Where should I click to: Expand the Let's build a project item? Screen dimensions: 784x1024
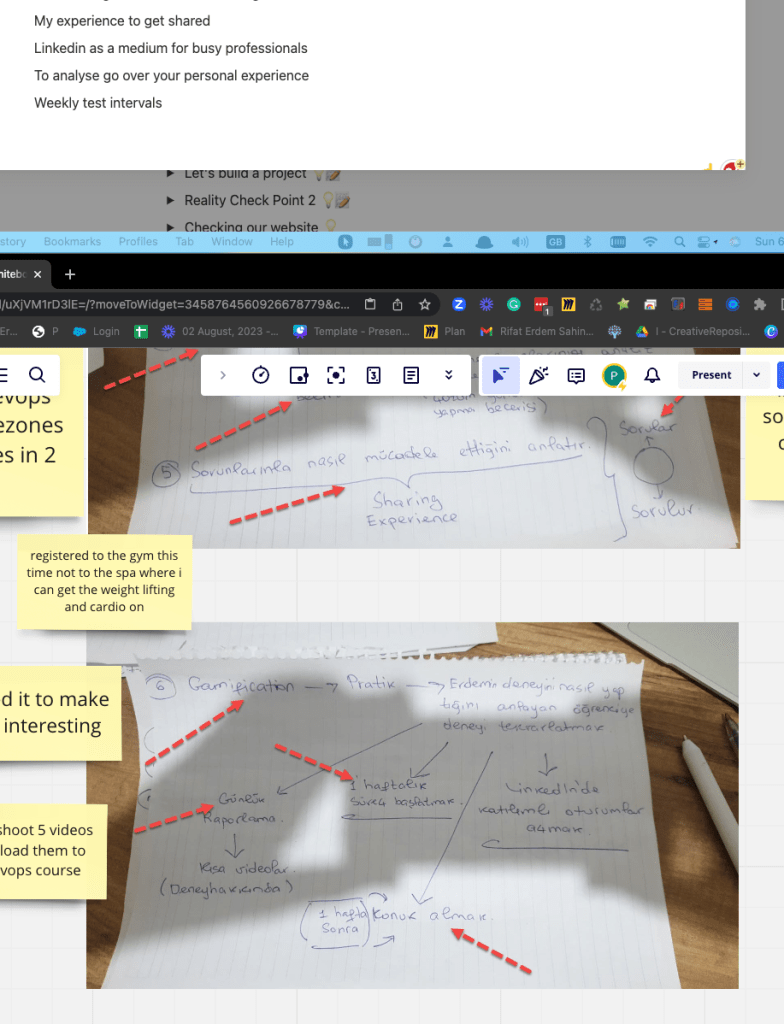pyautogui.click(x=171, y=173)
